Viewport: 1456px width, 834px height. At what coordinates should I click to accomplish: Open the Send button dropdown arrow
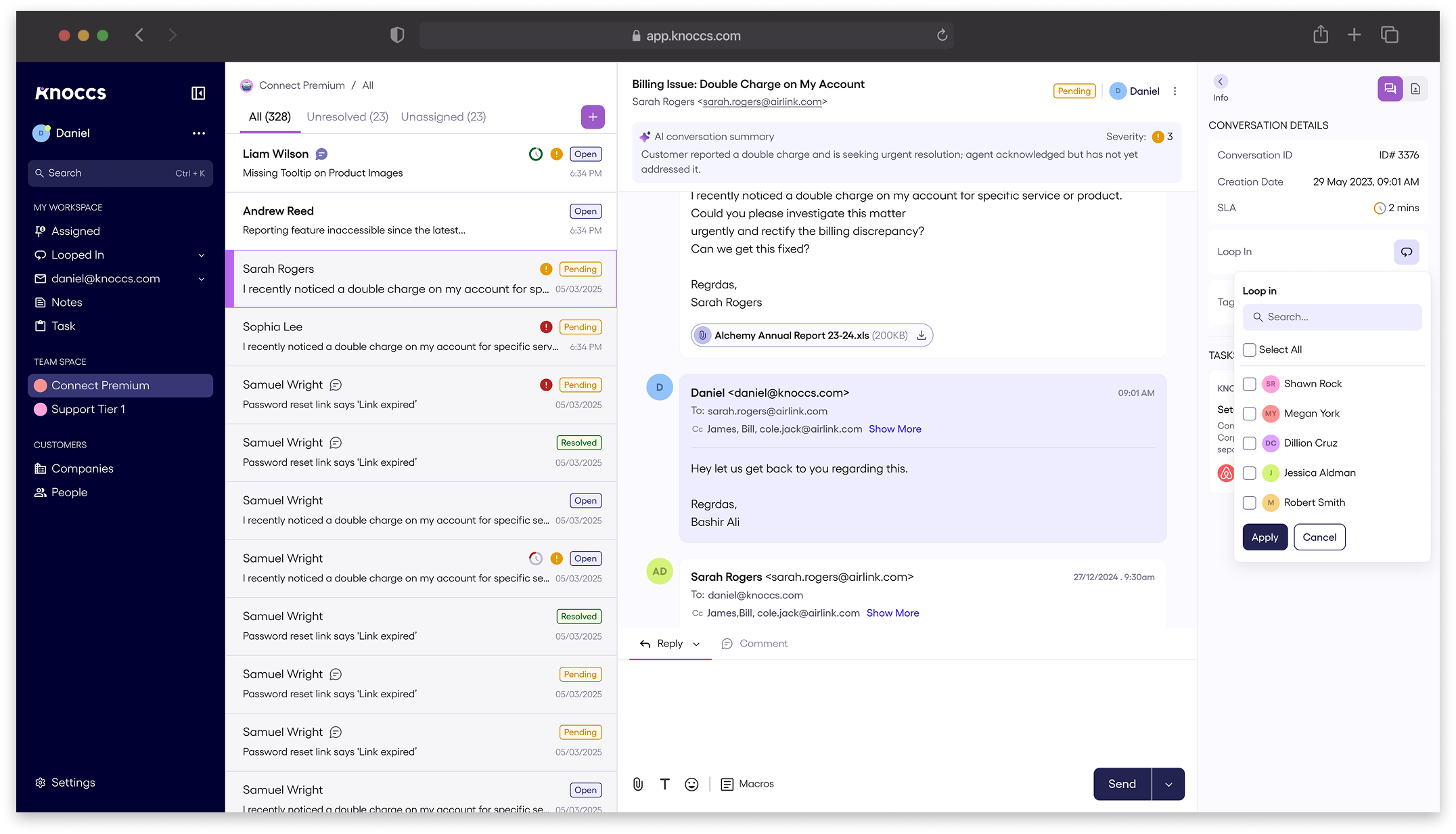(1168, 784)
